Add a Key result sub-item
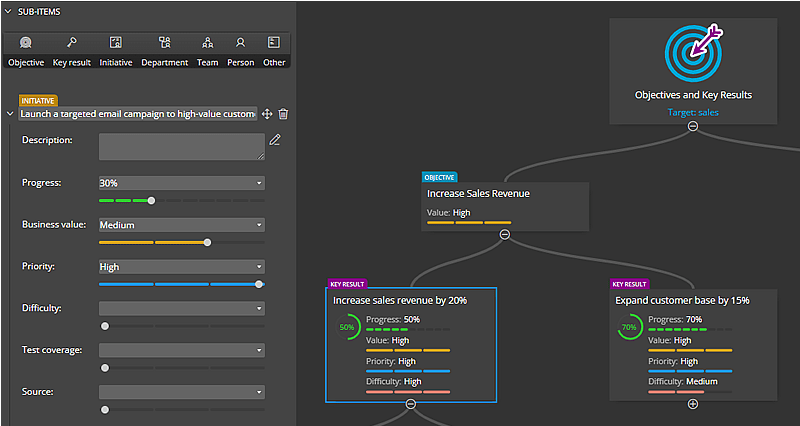The height and width of the screenshot is (426, 800). (x=71, y=51)
